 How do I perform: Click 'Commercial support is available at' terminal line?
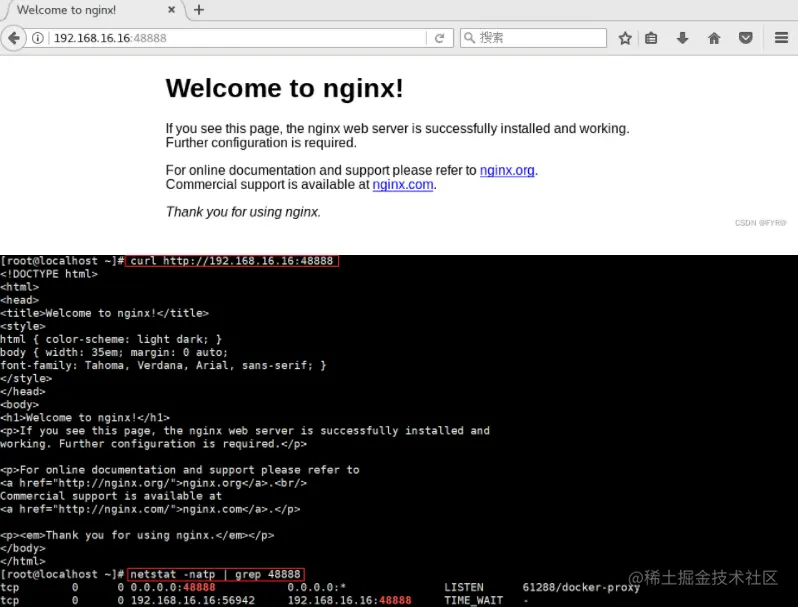tap(111, 496)
